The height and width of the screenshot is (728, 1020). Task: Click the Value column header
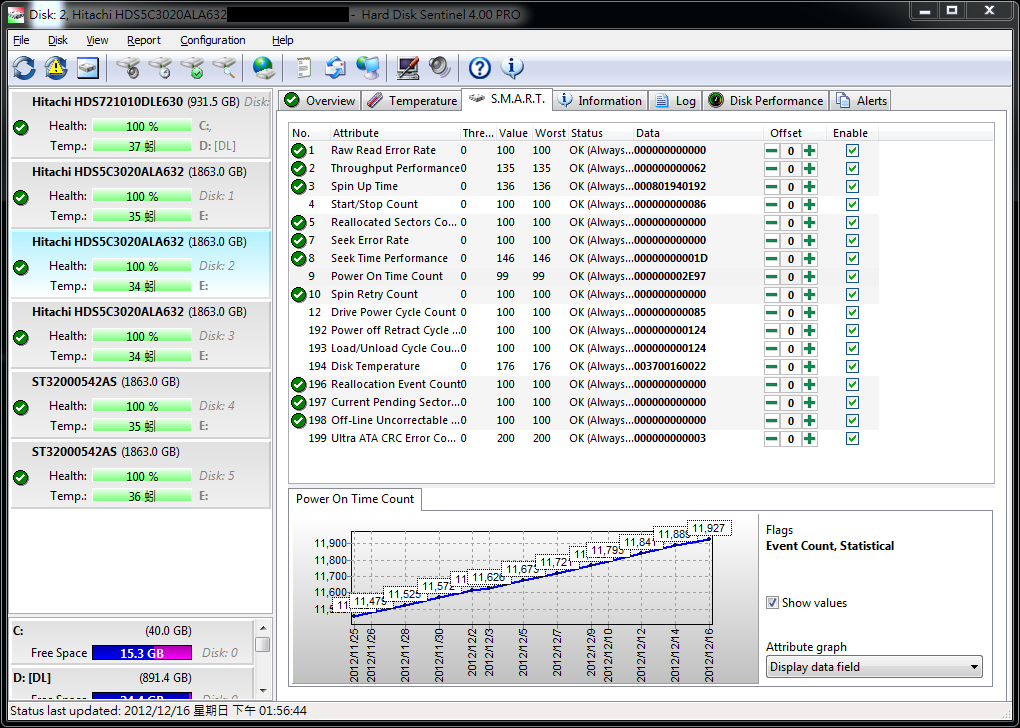[x=514, y=133]
